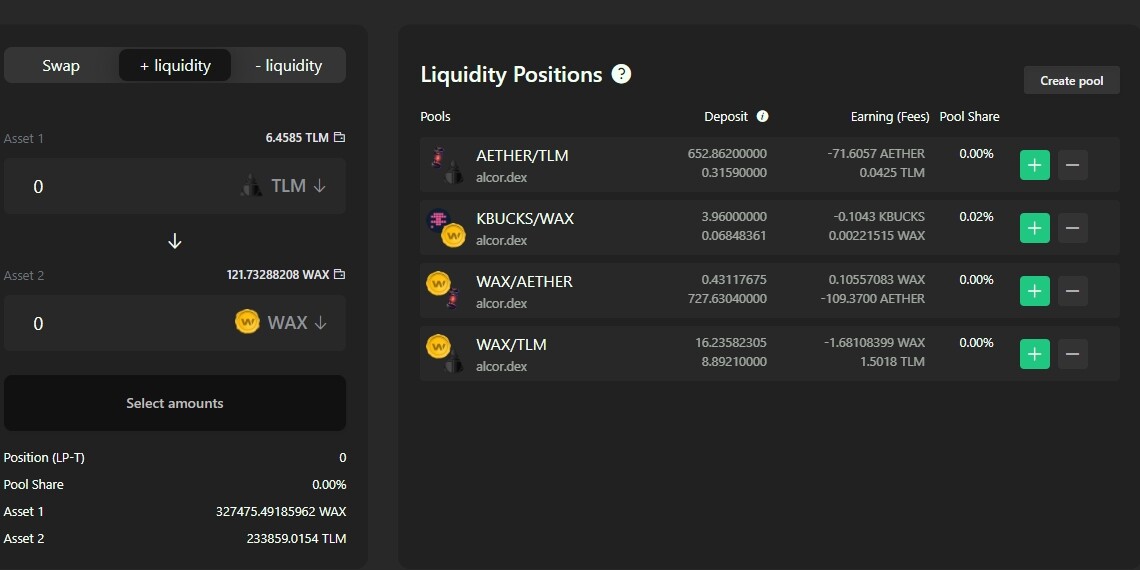Click green plus for KBUCKS/WAX pool

1035,228
